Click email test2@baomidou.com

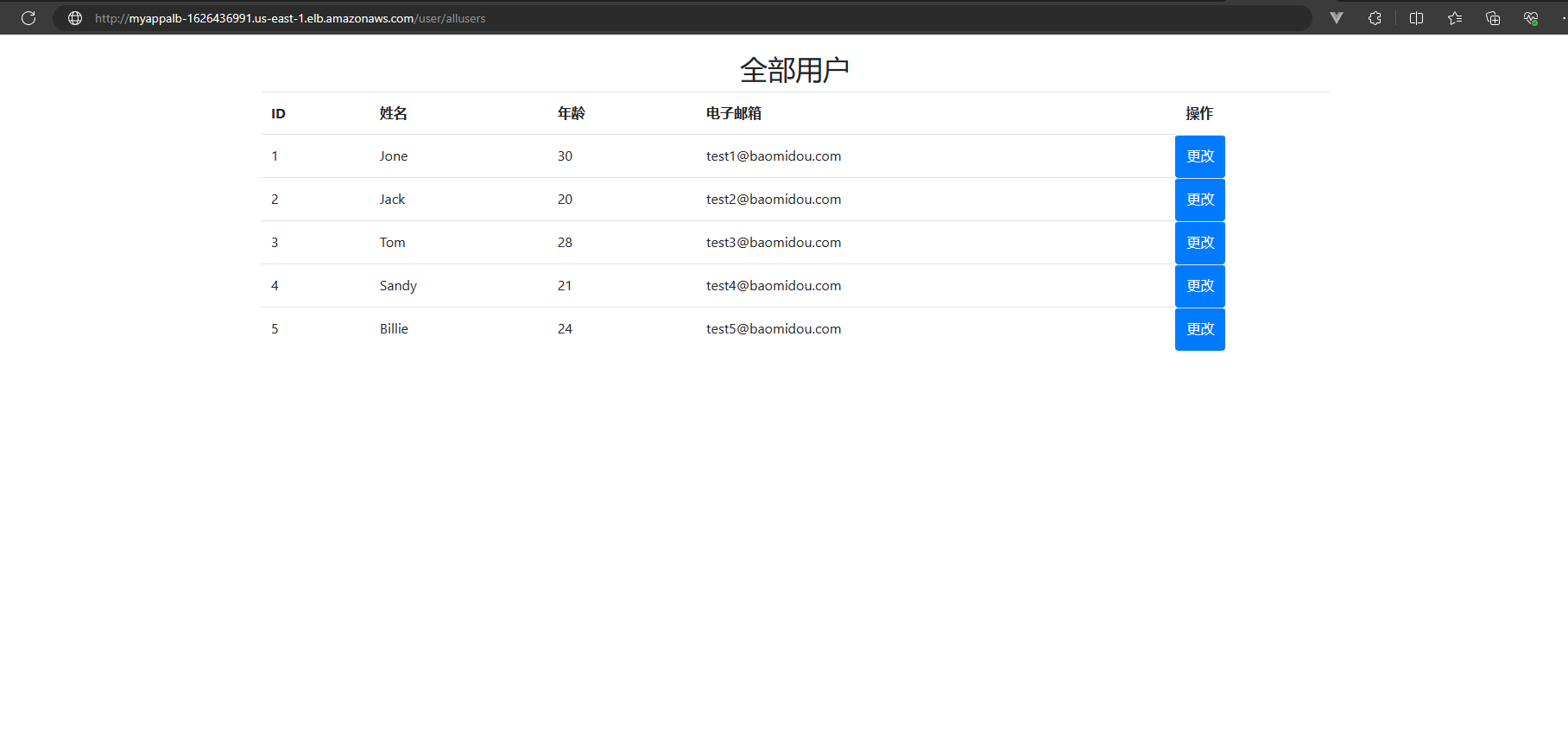pyautogui.click(x=774, y=200)
